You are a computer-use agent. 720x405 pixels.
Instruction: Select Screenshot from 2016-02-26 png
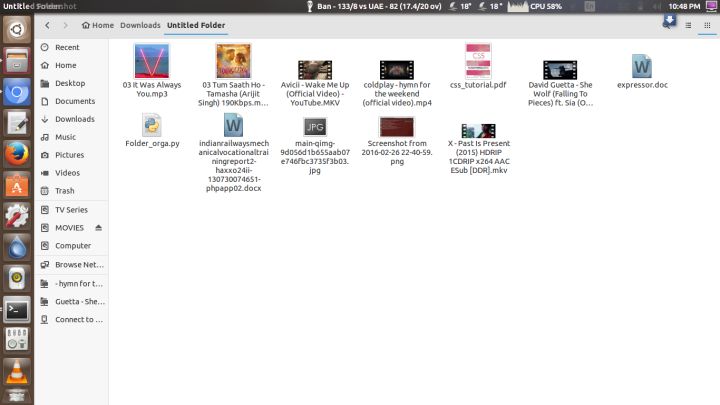click(397, 141)
